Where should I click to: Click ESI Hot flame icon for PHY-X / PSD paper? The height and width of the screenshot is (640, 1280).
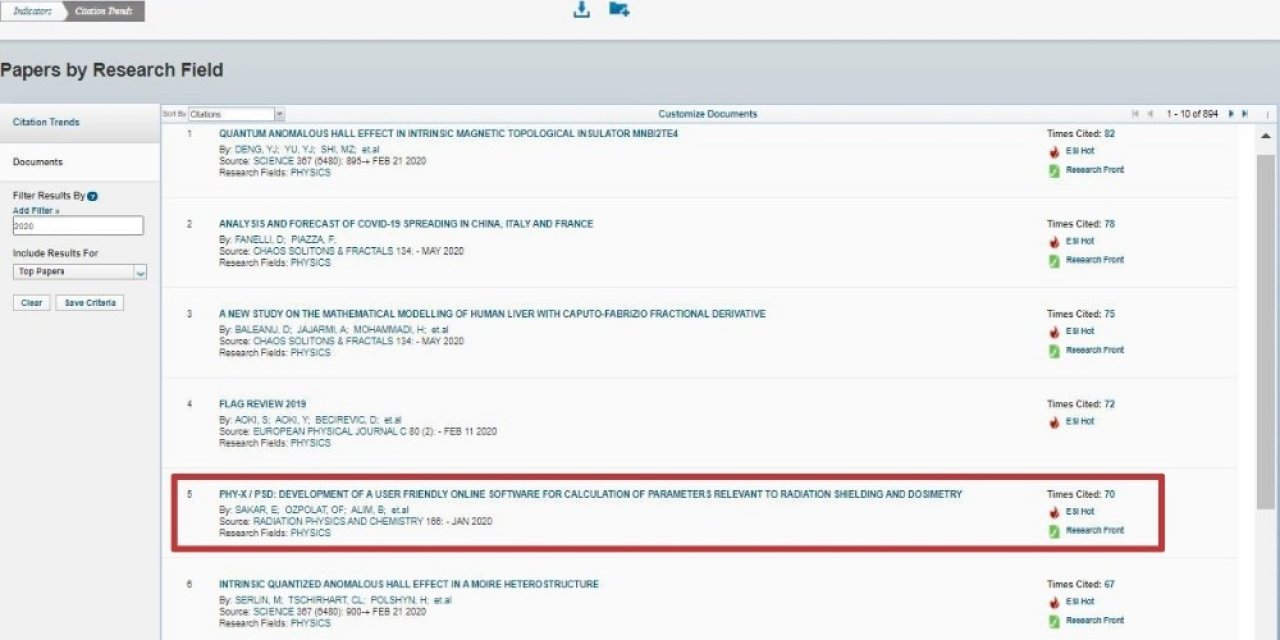(1054, 512)
